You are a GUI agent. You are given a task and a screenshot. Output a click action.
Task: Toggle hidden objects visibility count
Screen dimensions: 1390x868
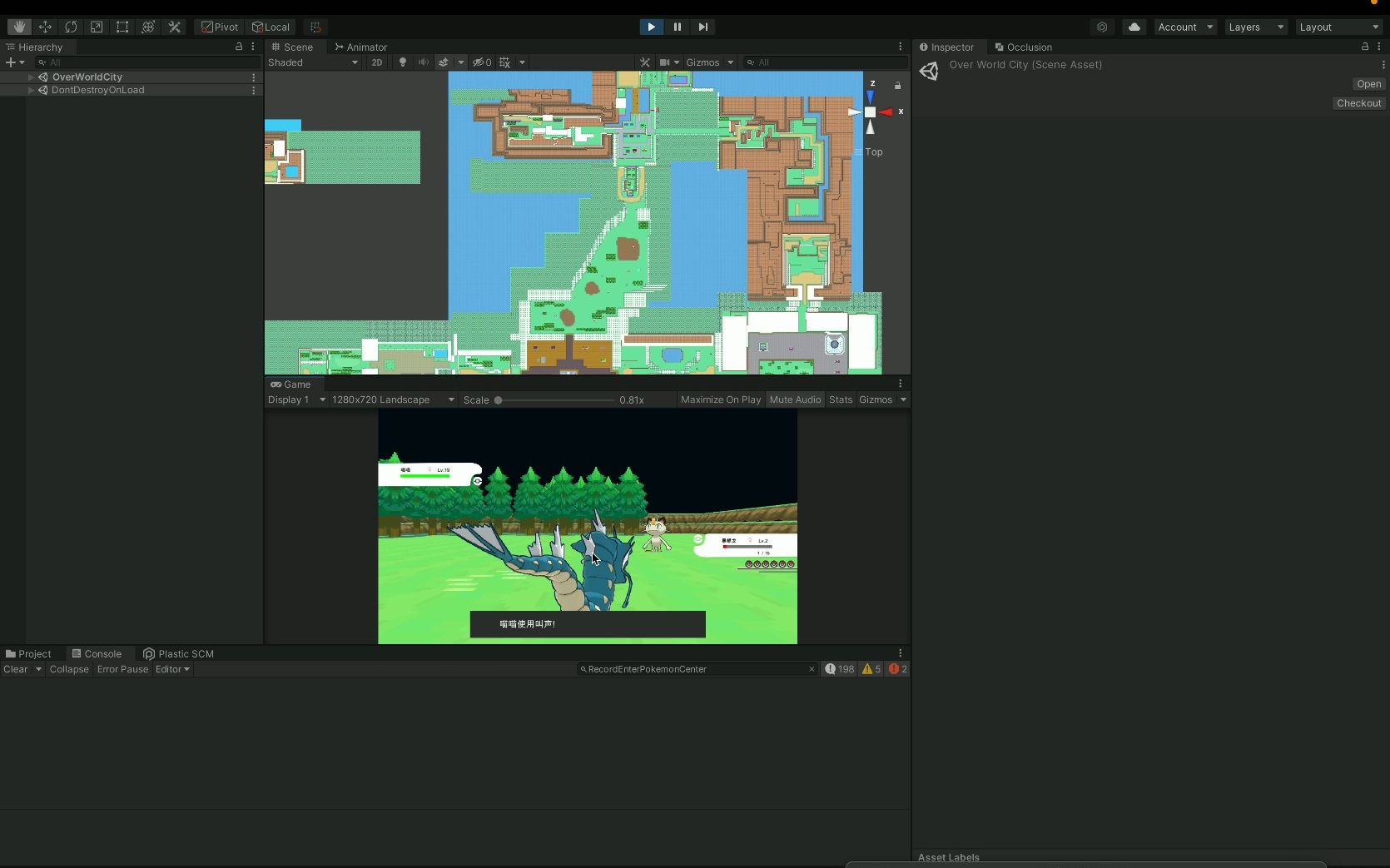pos(482,62)
